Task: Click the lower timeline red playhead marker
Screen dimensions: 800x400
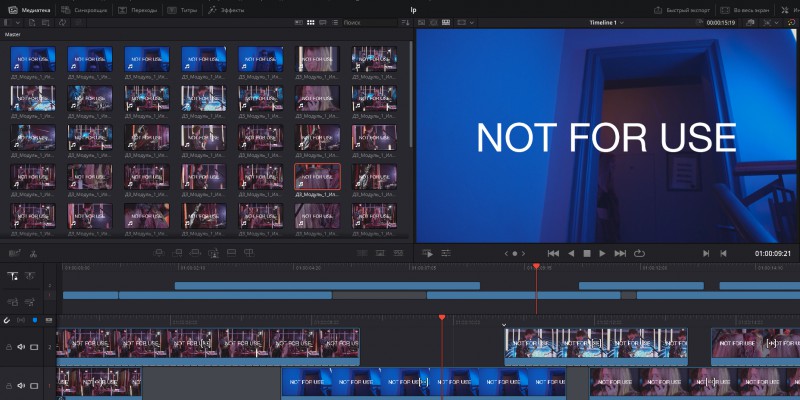Action: (x=442, y=317)
